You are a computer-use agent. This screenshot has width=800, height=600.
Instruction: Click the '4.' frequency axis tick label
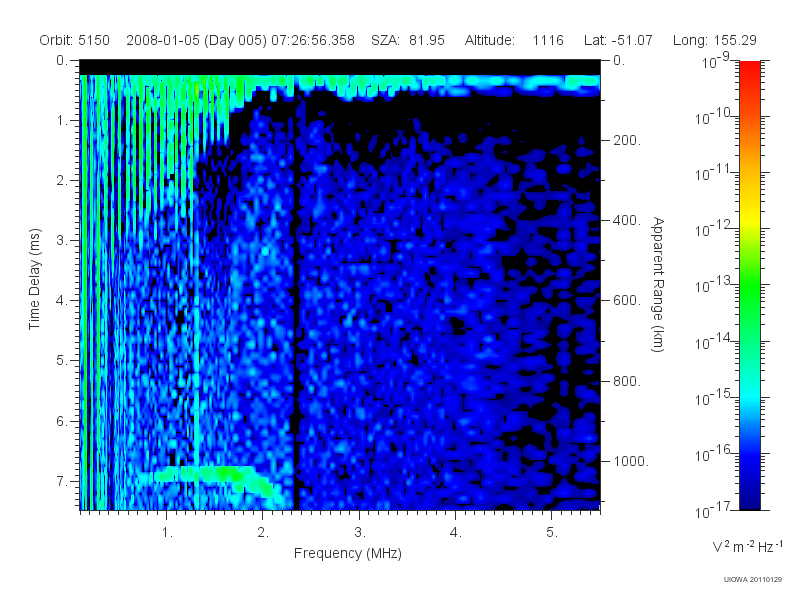pyautogui.click(x=456, y=533)
